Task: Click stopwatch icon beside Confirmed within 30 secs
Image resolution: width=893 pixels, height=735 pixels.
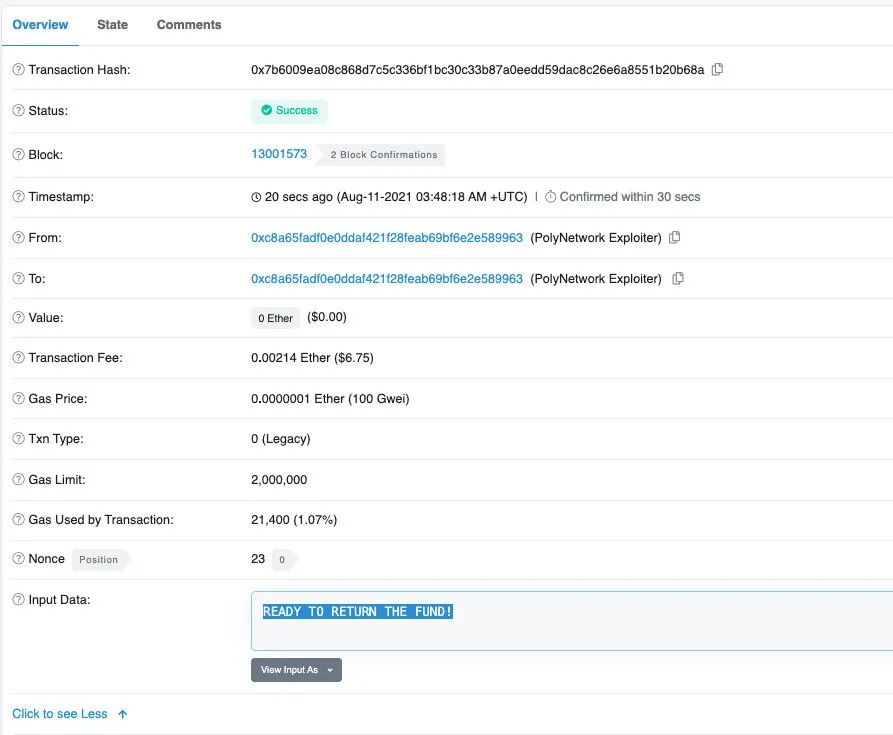Action: 550,196
